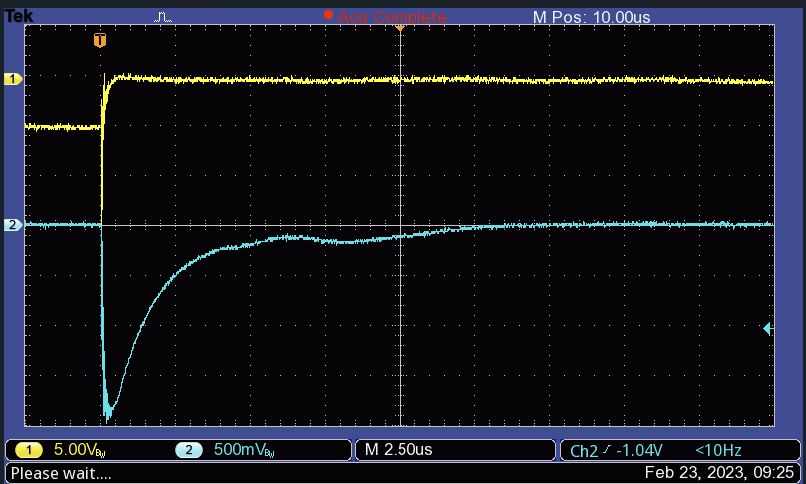Click the M 2.50us timebase readout
Viewport: 806px width, 484px height.
[398, 450]
